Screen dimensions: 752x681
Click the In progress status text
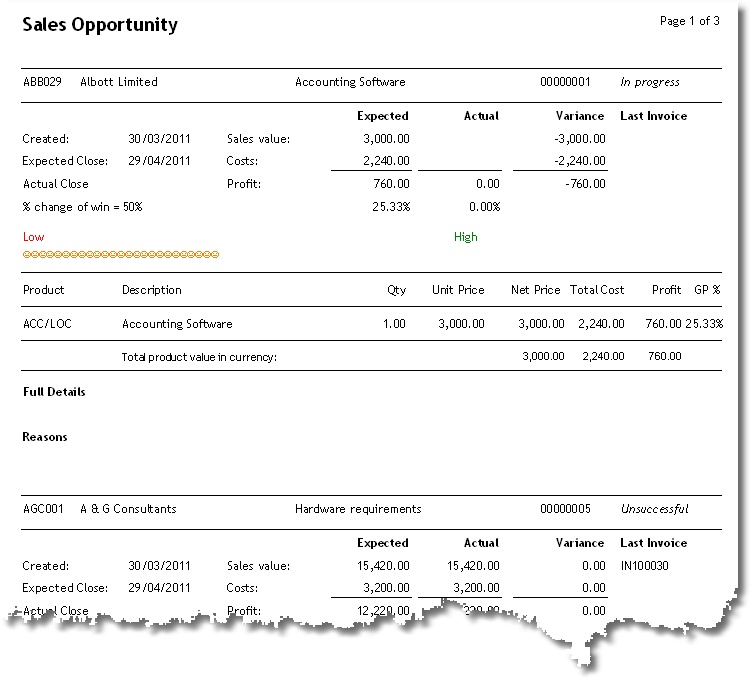coord(650,82)
